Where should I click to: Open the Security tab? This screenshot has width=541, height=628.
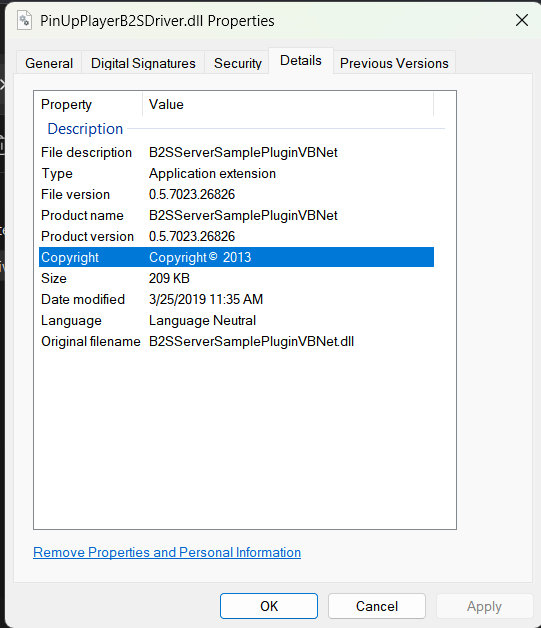[x=237, y=63]
